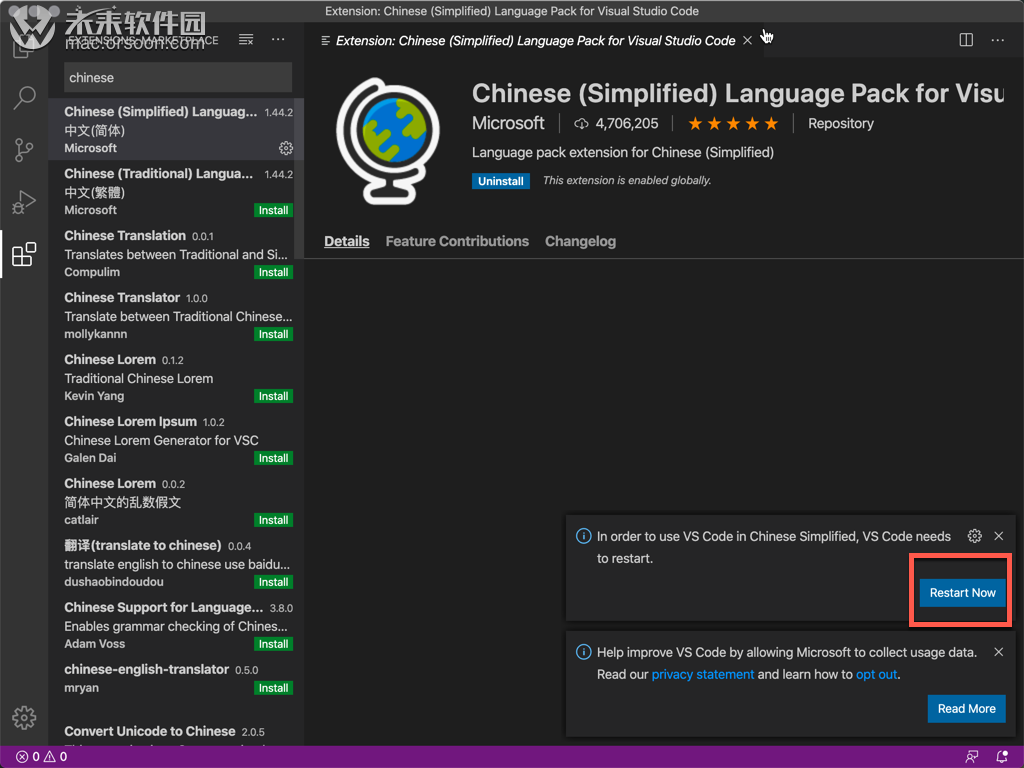Switch to Feature Contributions tab
Viewport: 1024px width, 768px height.
point(457,241)
